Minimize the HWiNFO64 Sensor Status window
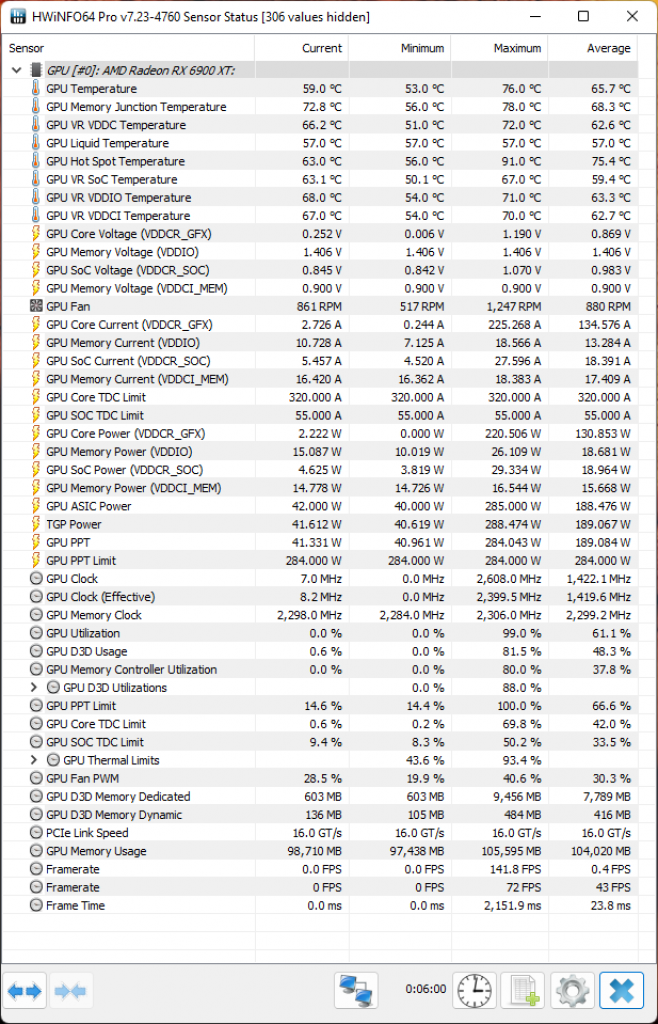658x1024 pixels. pyautogui.click(x=535, y=17)
